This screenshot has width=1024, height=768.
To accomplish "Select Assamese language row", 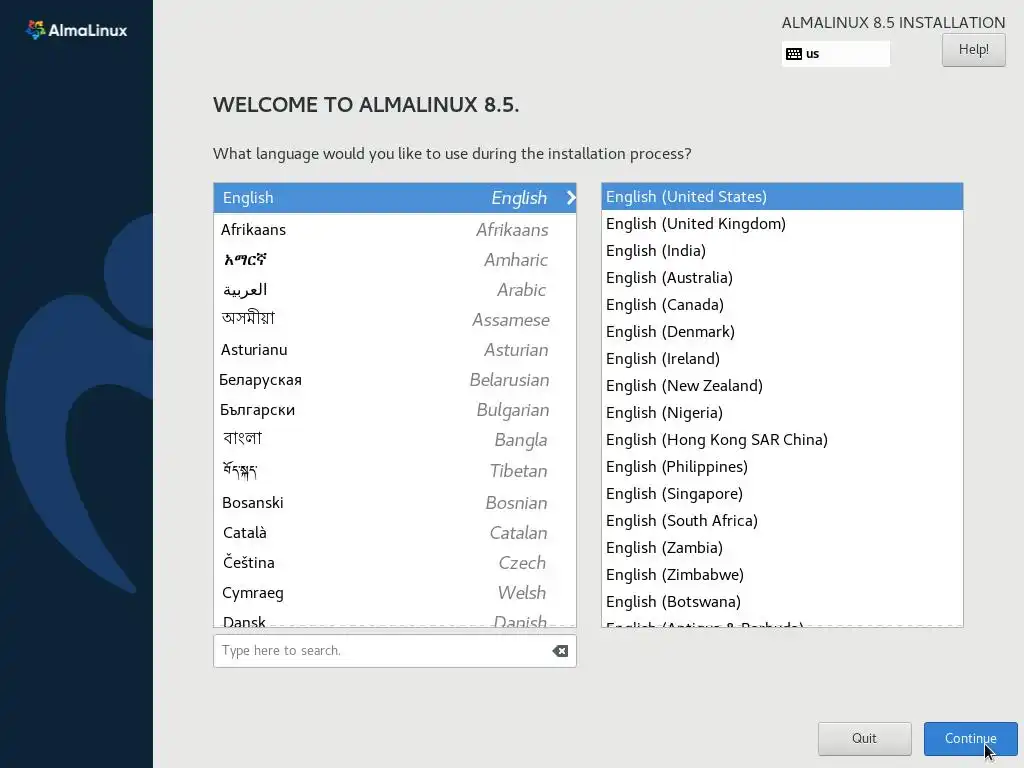I will coord(394,320).
